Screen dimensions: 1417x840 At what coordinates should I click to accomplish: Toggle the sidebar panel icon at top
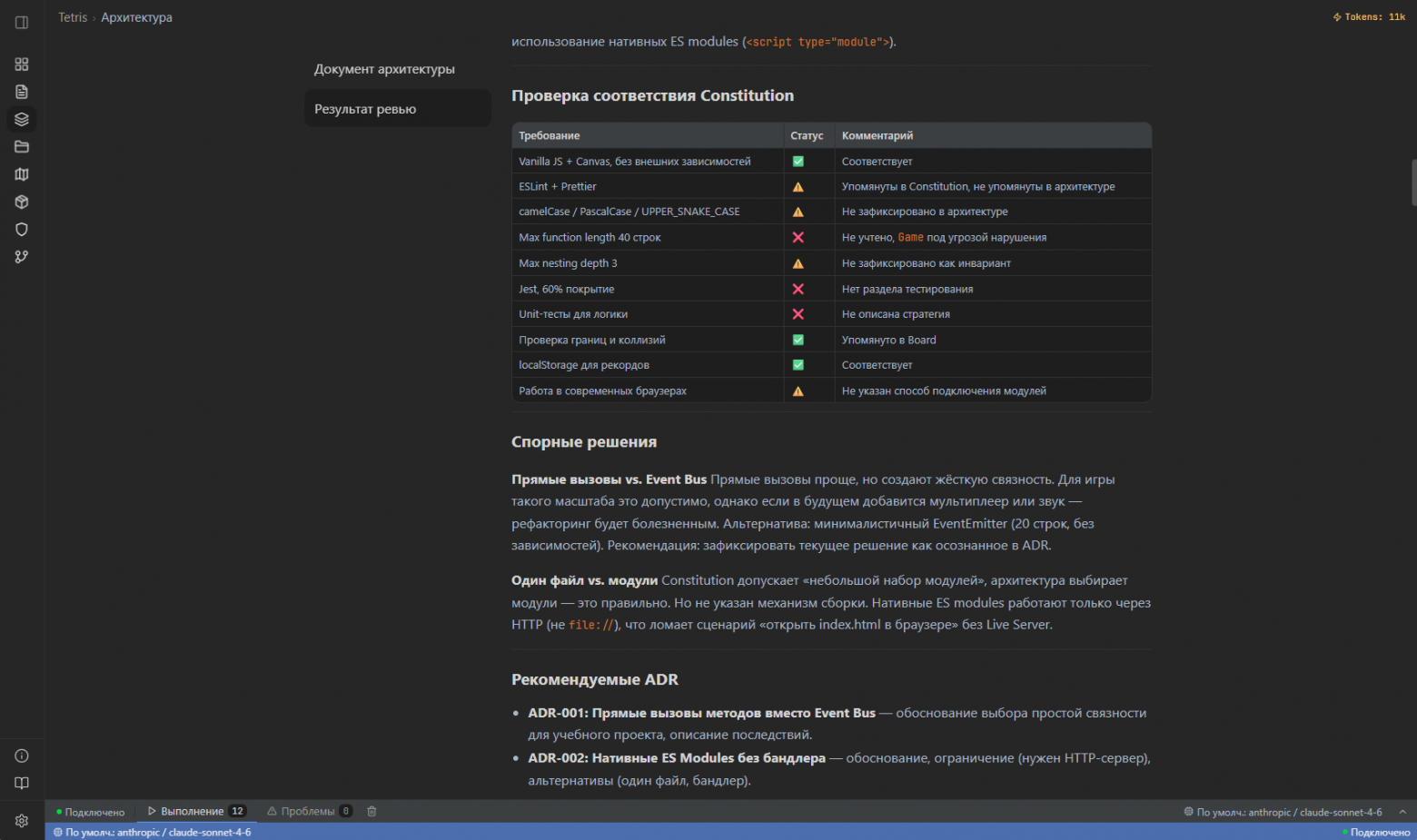22,23
